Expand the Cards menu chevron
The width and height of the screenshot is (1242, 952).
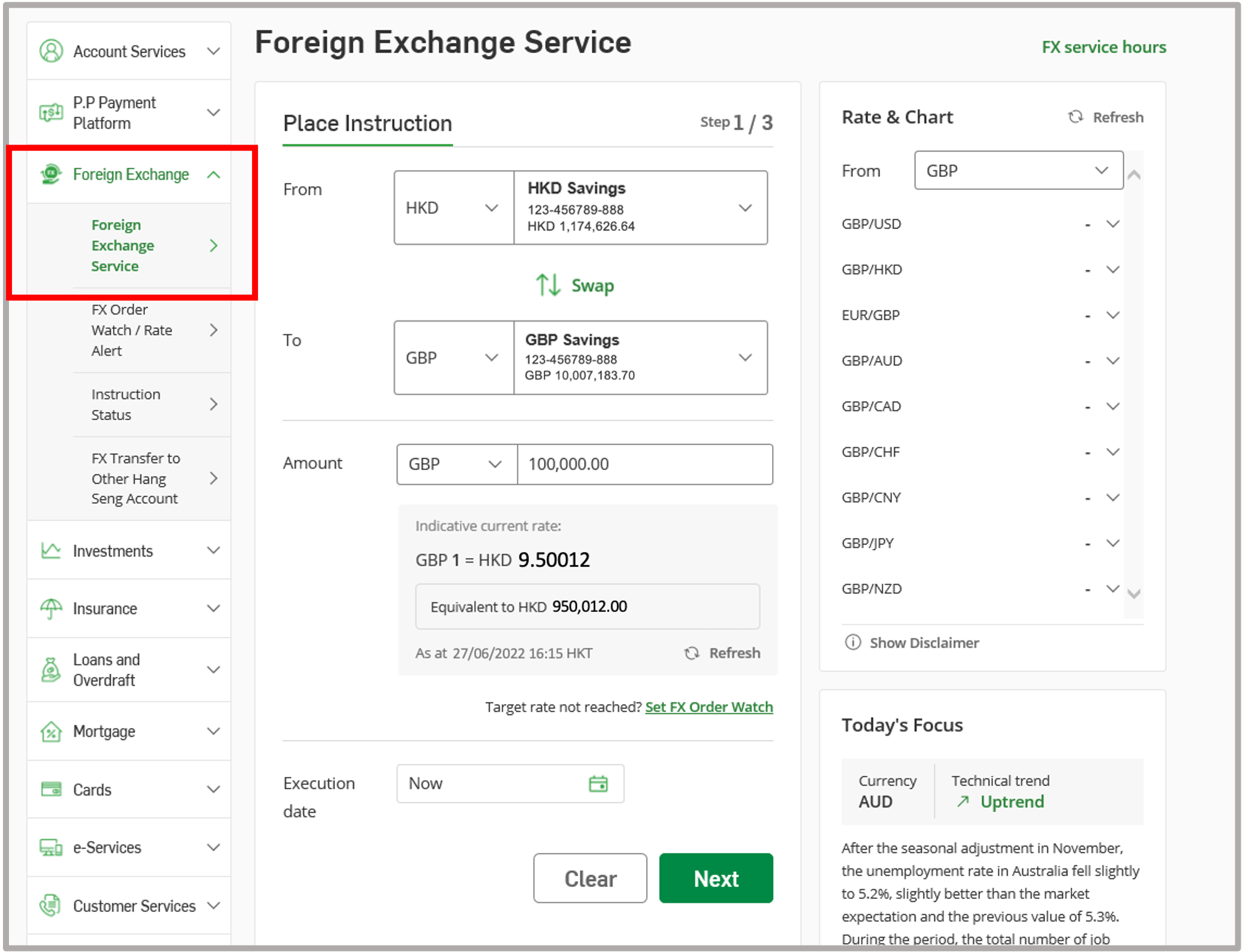214,789
